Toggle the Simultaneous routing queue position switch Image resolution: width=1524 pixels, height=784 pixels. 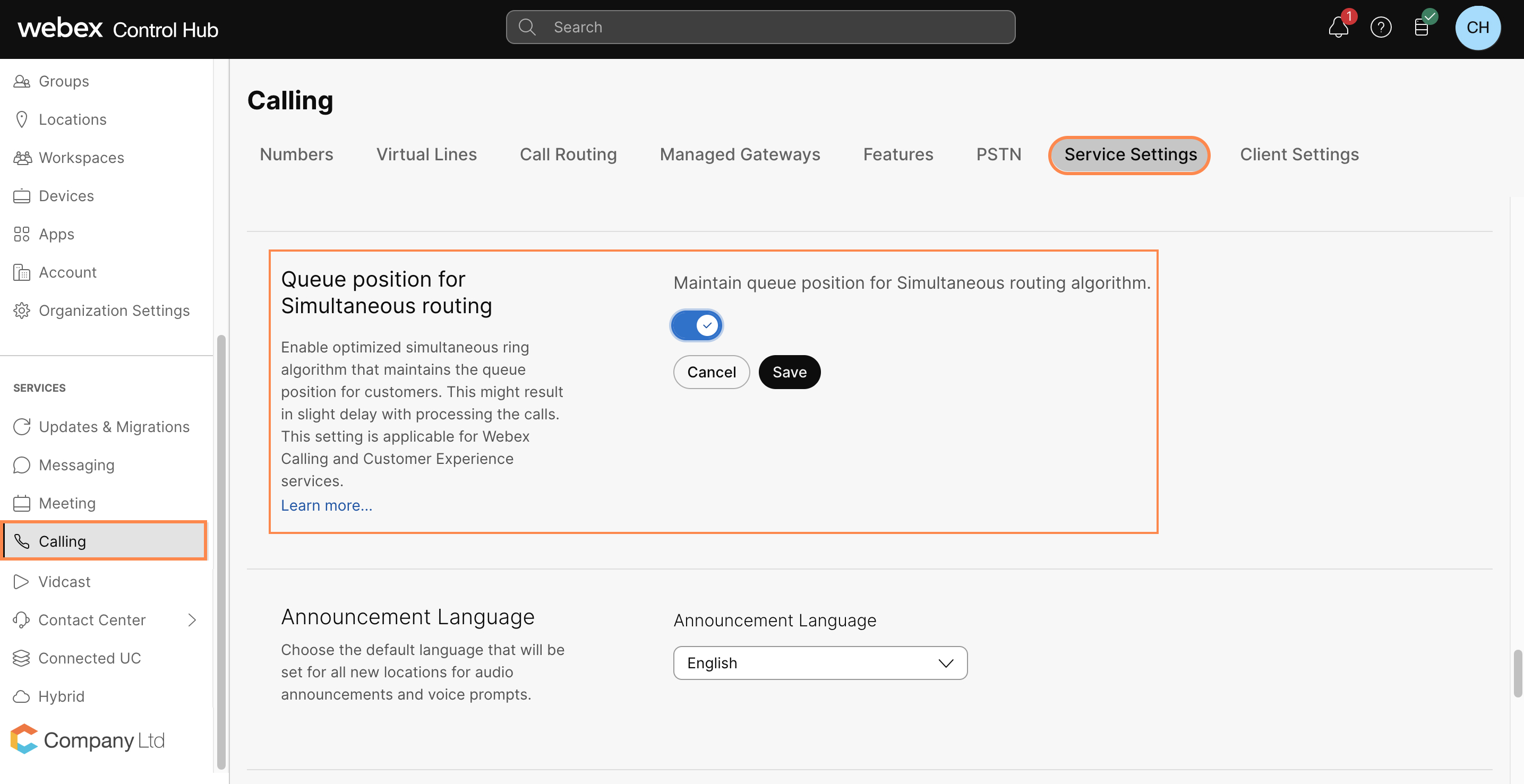coord(696,325)
